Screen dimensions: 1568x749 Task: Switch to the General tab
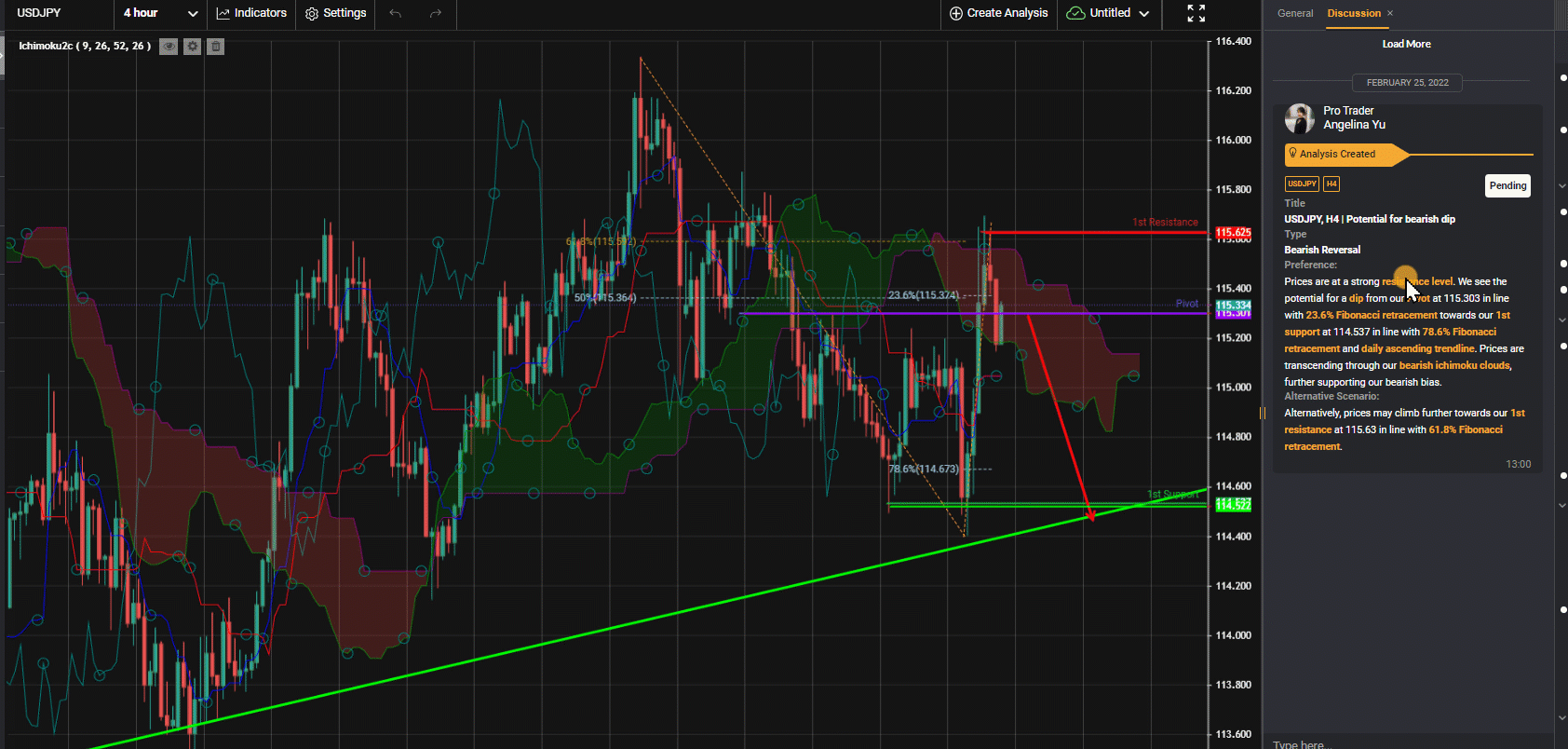(1295, 13)
